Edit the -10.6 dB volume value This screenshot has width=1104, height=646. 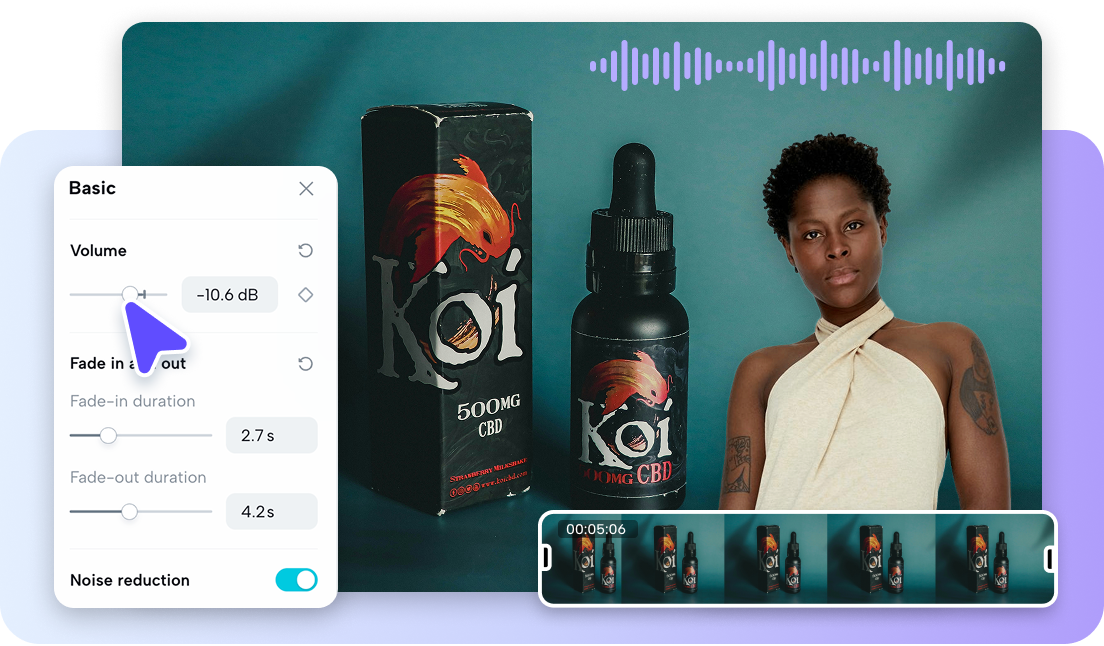coord(230,294)
